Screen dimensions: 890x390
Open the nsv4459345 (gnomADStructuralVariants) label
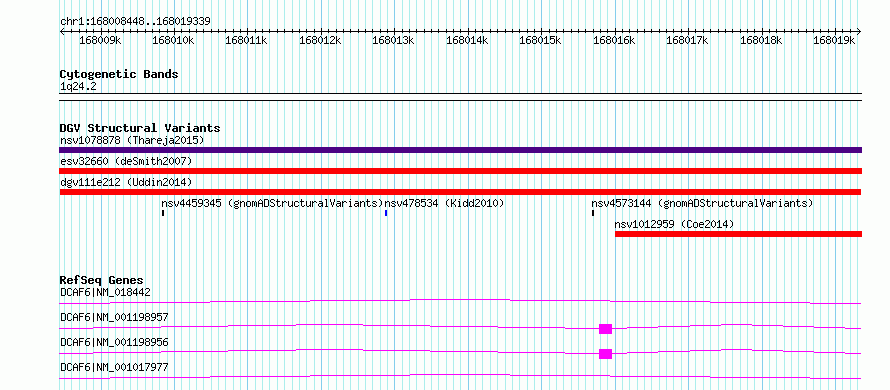272,203
